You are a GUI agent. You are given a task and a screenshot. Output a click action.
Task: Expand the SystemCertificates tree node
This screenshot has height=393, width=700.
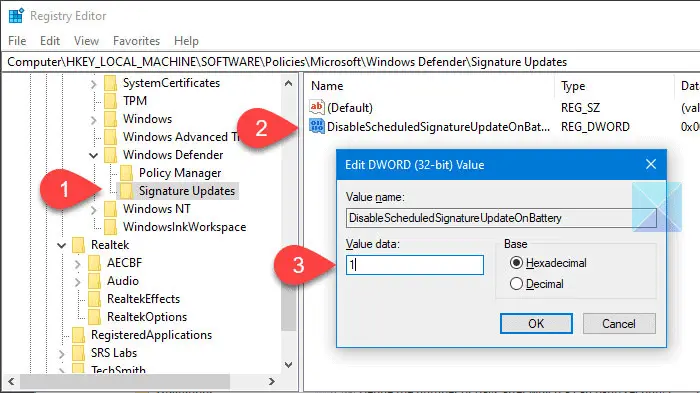point(93,84)
